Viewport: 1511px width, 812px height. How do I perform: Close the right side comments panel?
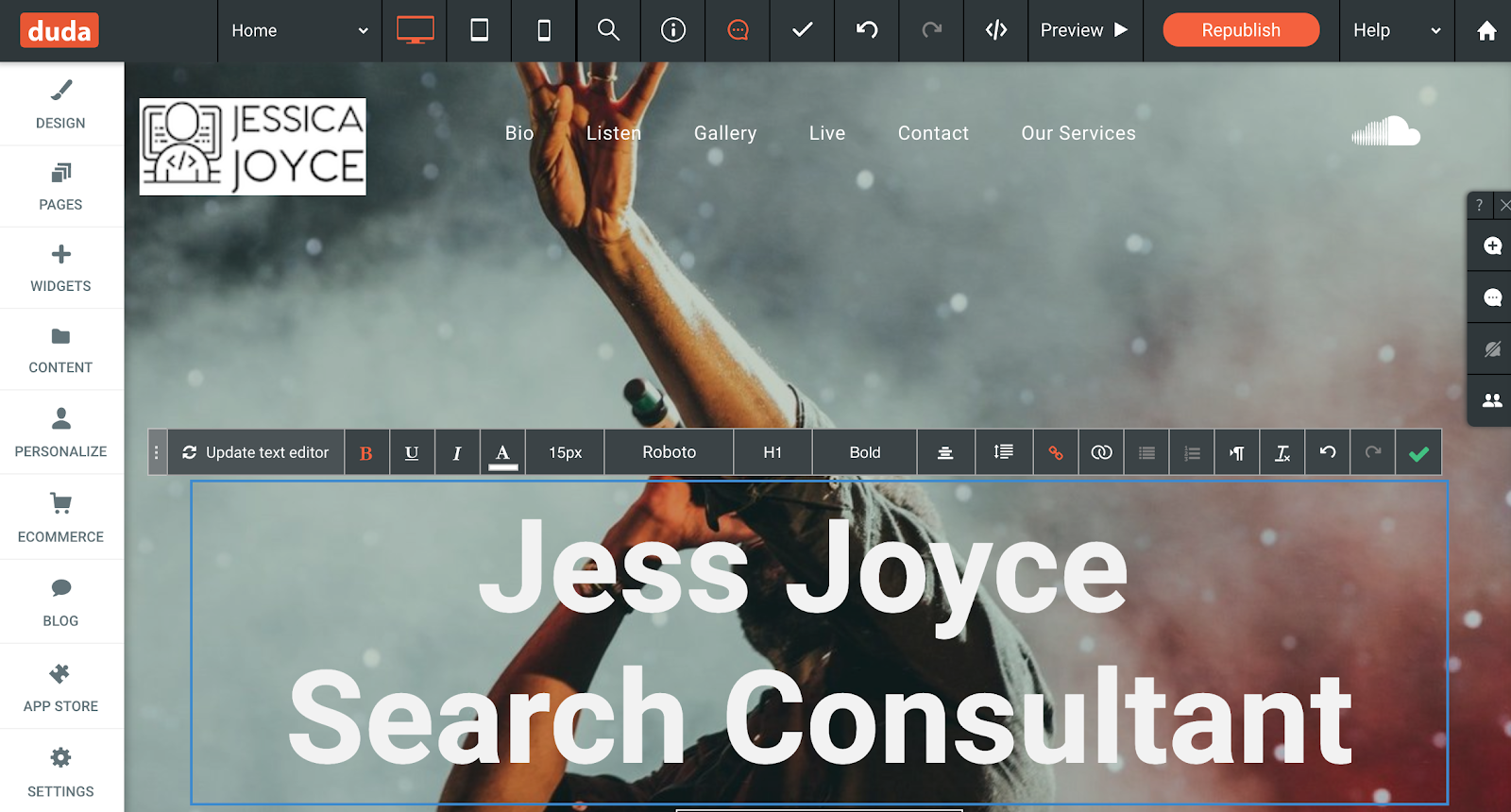click(x=1503, y=205)
